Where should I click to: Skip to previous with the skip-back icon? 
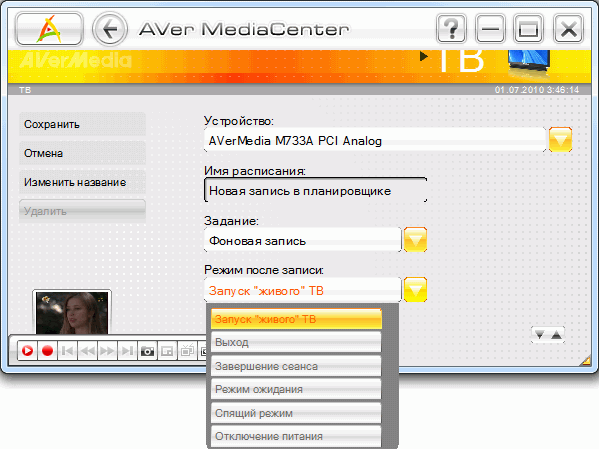click(x=68, y=350)
